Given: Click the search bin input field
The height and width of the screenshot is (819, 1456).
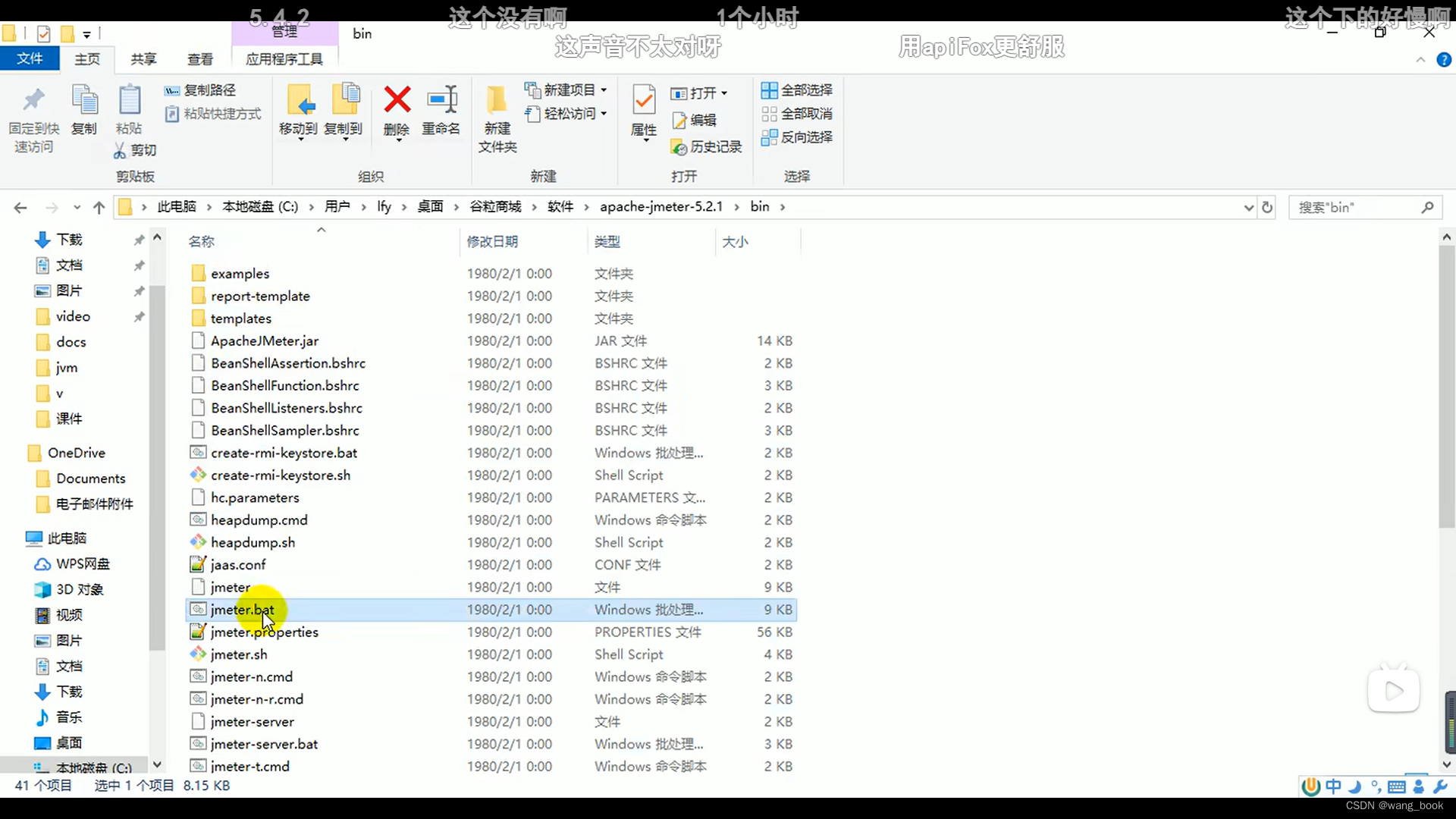Looking at the screenshot, I should [x=1354, y=207].
